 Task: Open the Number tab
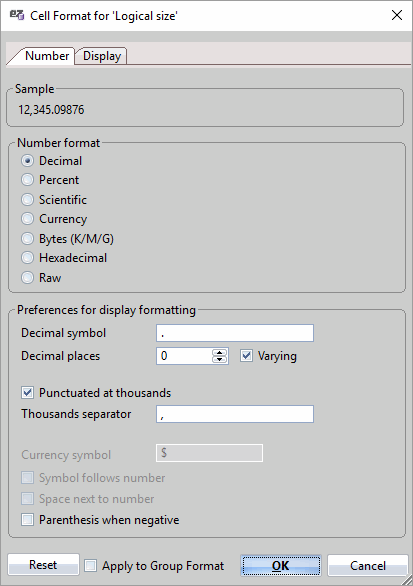pyautogui.click(x=47, y=56)
